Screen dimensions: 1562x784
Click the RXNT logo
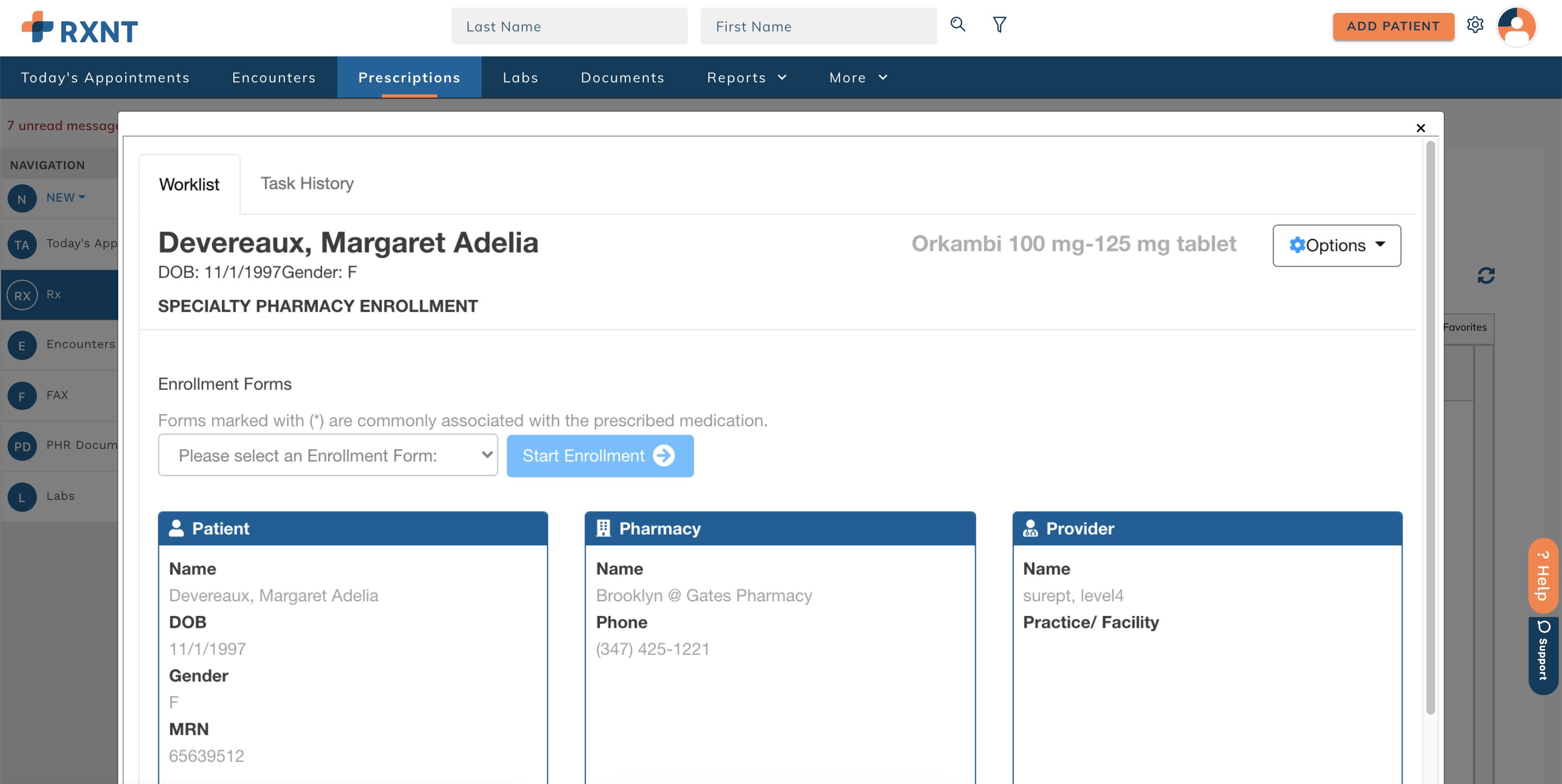coord(79,27)
